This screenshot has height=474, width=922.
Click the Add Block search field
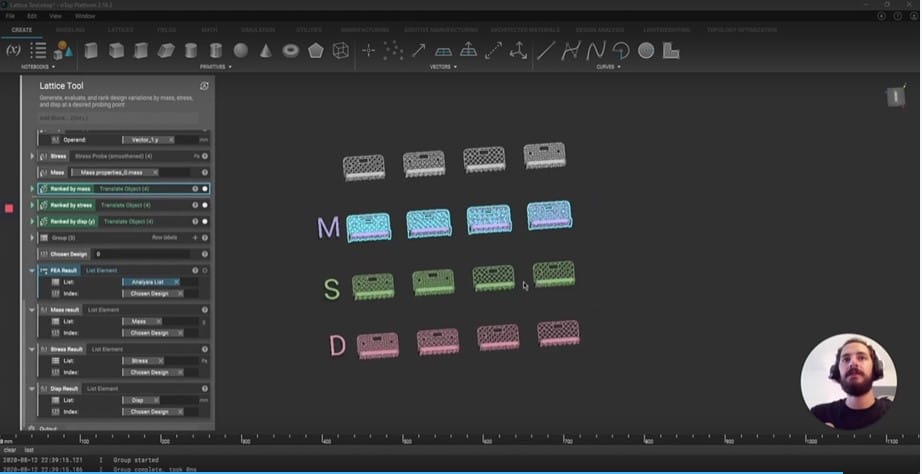point(119,118)
